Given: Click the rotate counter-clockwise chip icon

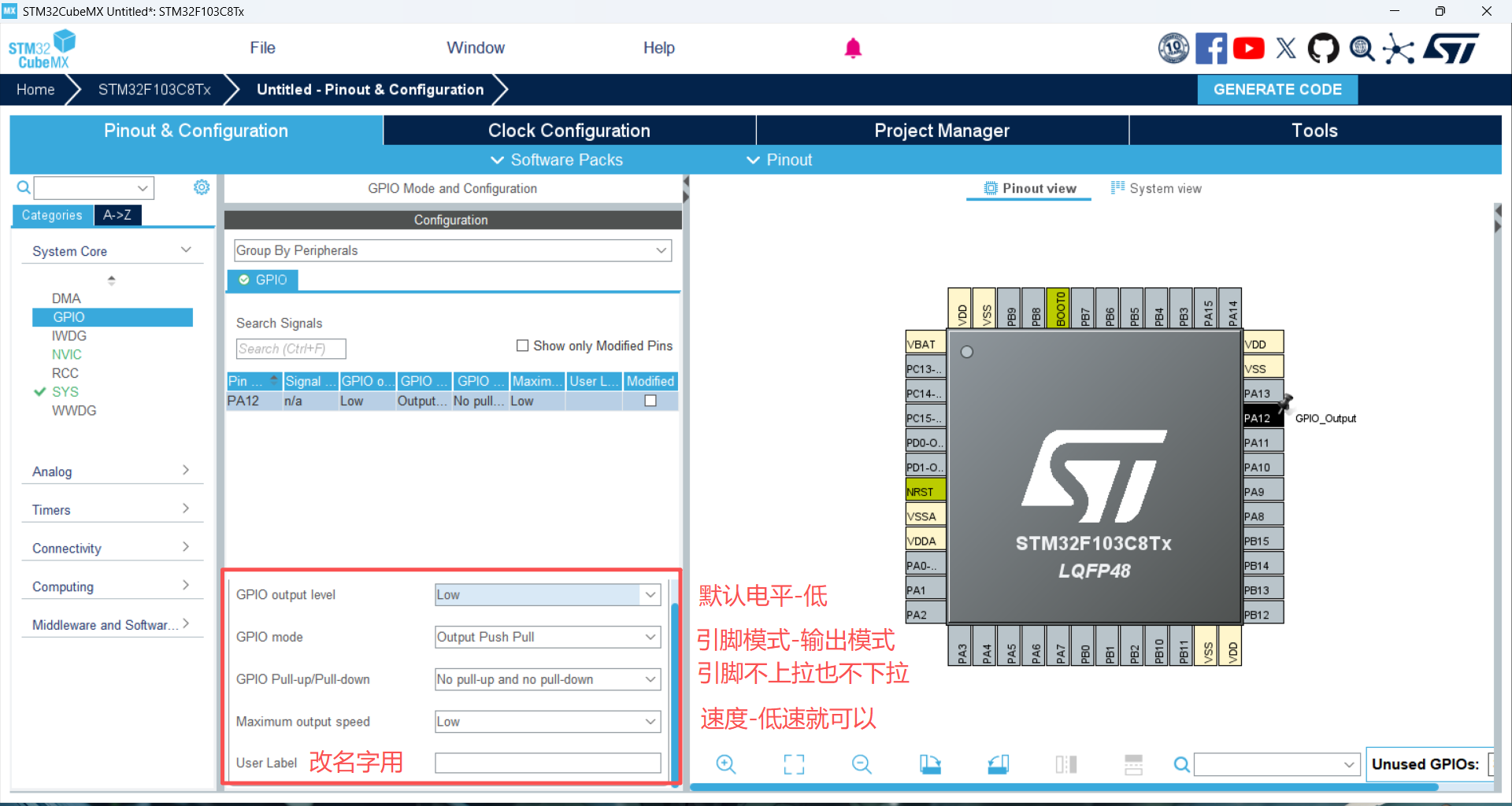Looking at the screenshot, I should click(999, 764).
